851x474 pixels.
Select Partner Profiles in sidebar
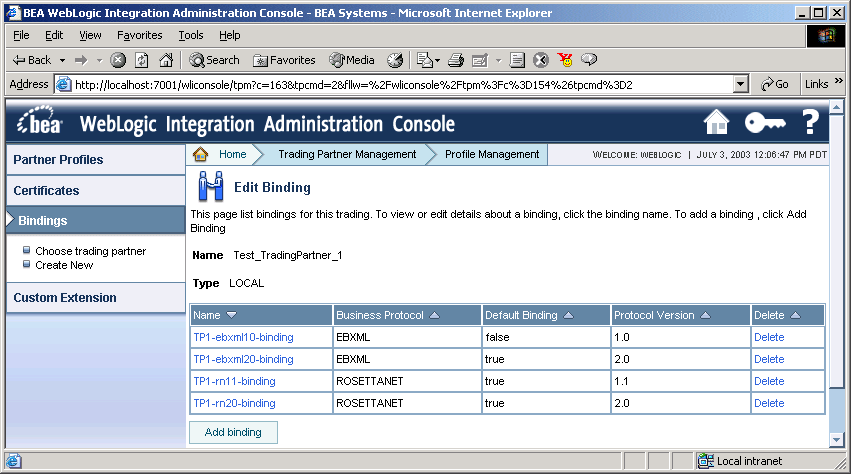[x=96, y=160]
